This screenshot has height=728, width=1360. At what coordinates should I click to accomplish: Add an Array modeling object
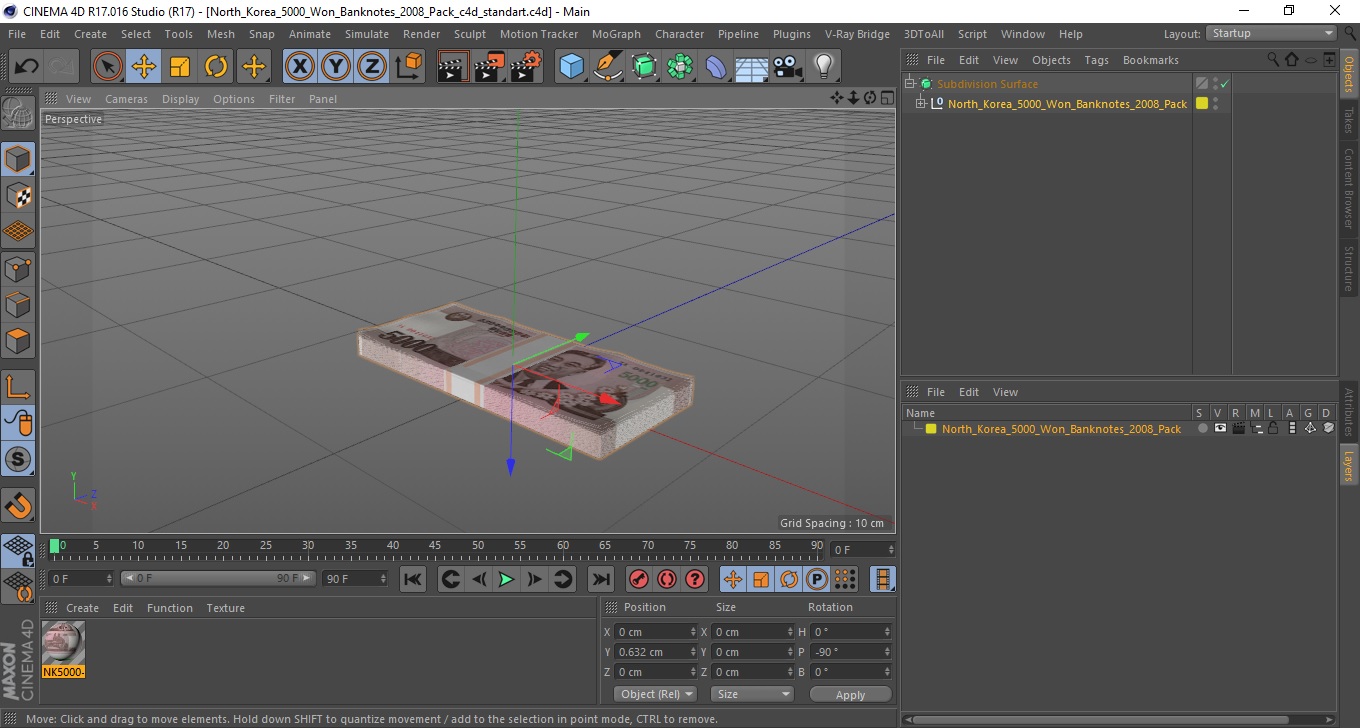680,67
